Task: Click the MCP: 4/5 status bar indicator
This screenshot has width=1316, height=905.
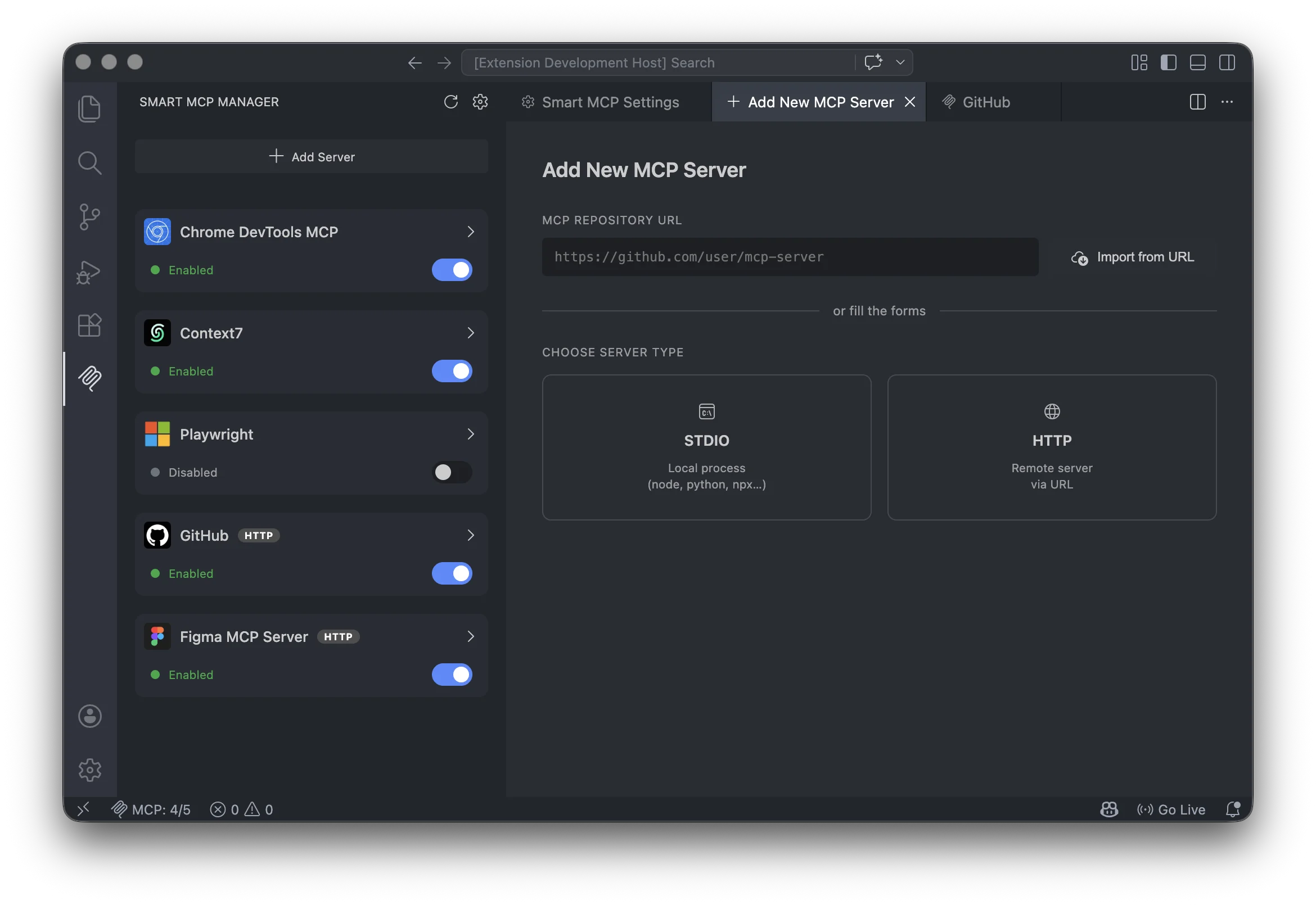Action: 151,809
